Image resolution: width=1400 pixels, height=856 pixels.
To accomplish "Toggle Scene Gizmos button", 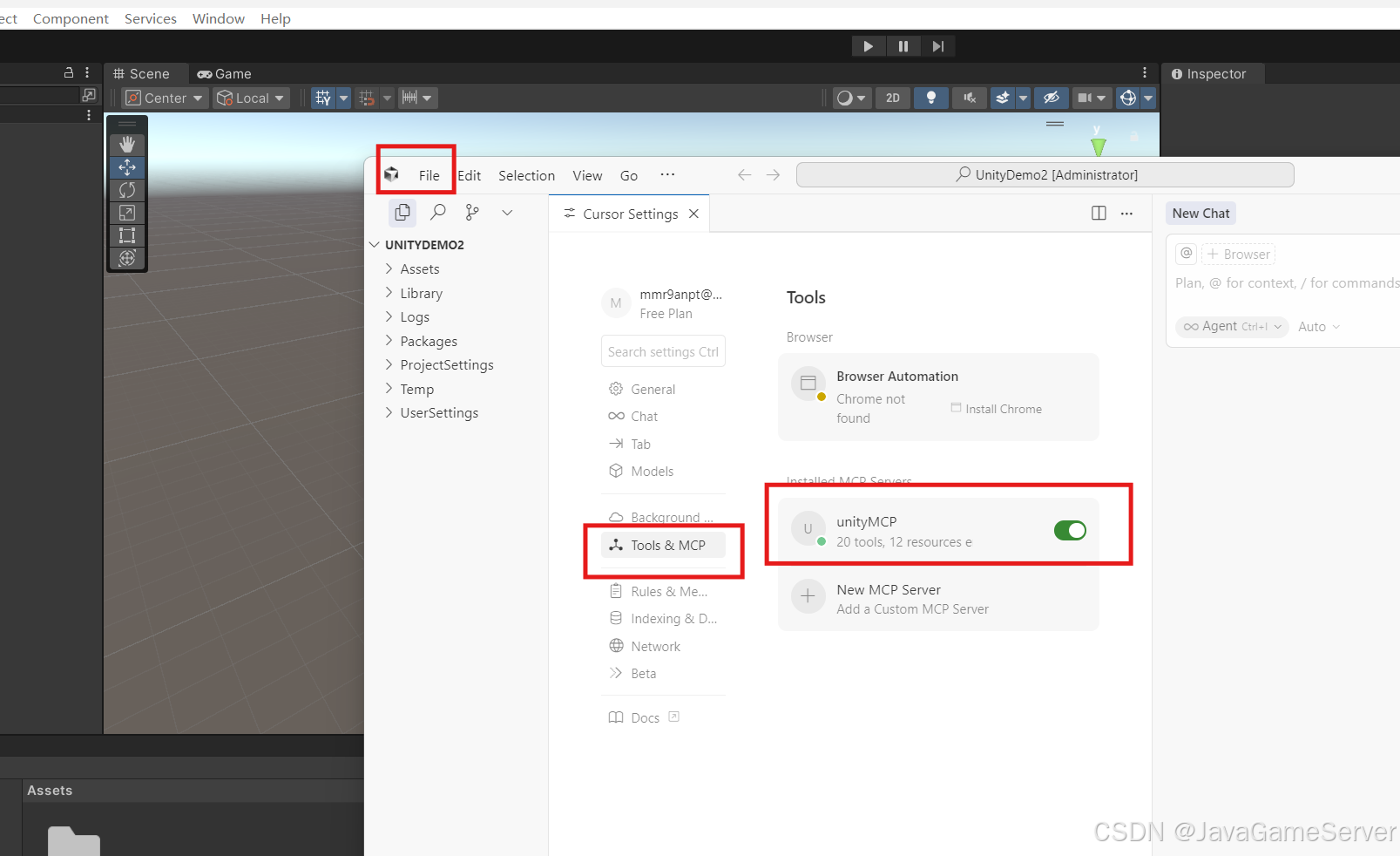I will click(x=1128, y=98).
